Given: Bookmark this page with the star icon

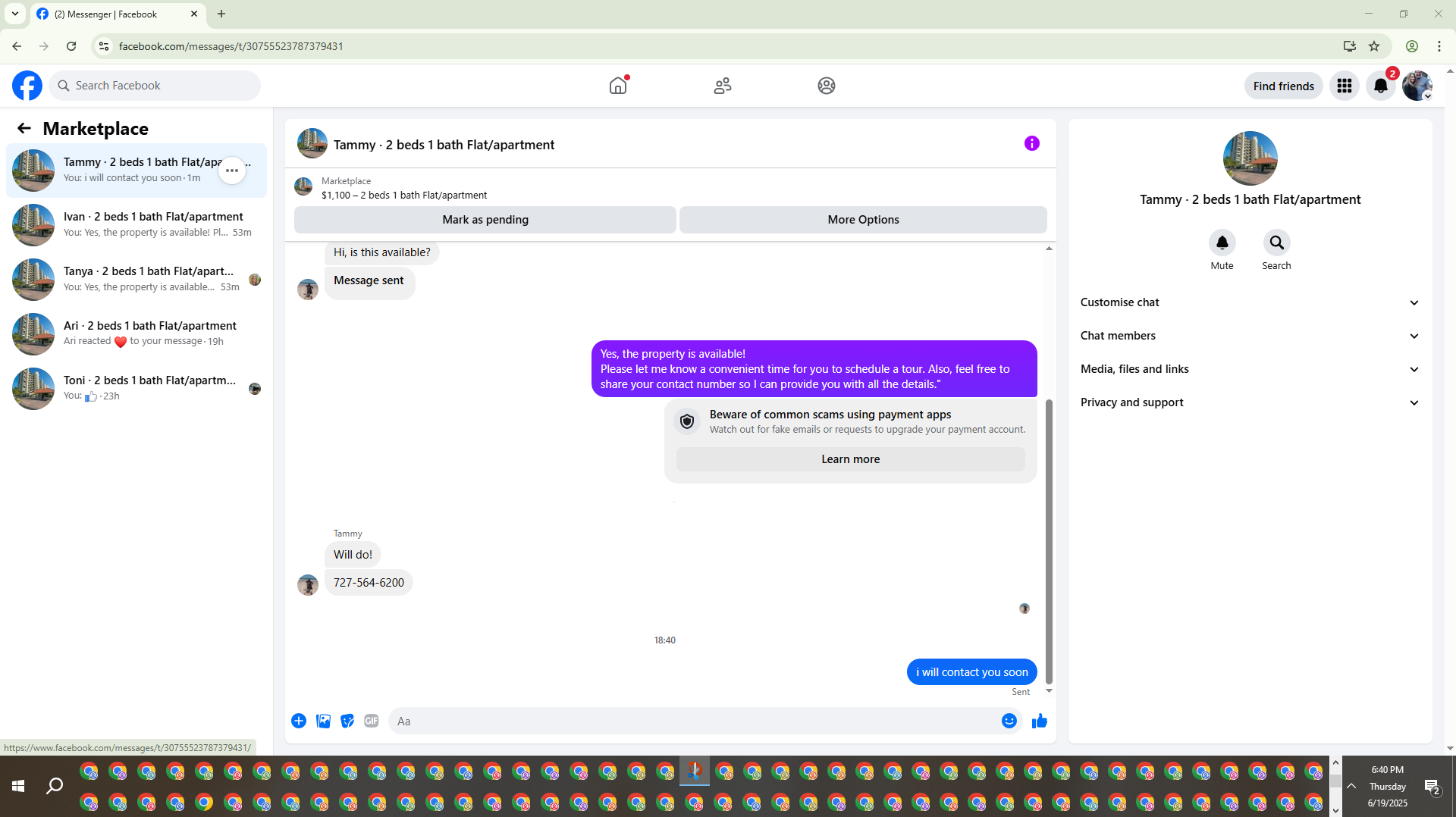Looking at the screenshot, I should point(1374,46).
